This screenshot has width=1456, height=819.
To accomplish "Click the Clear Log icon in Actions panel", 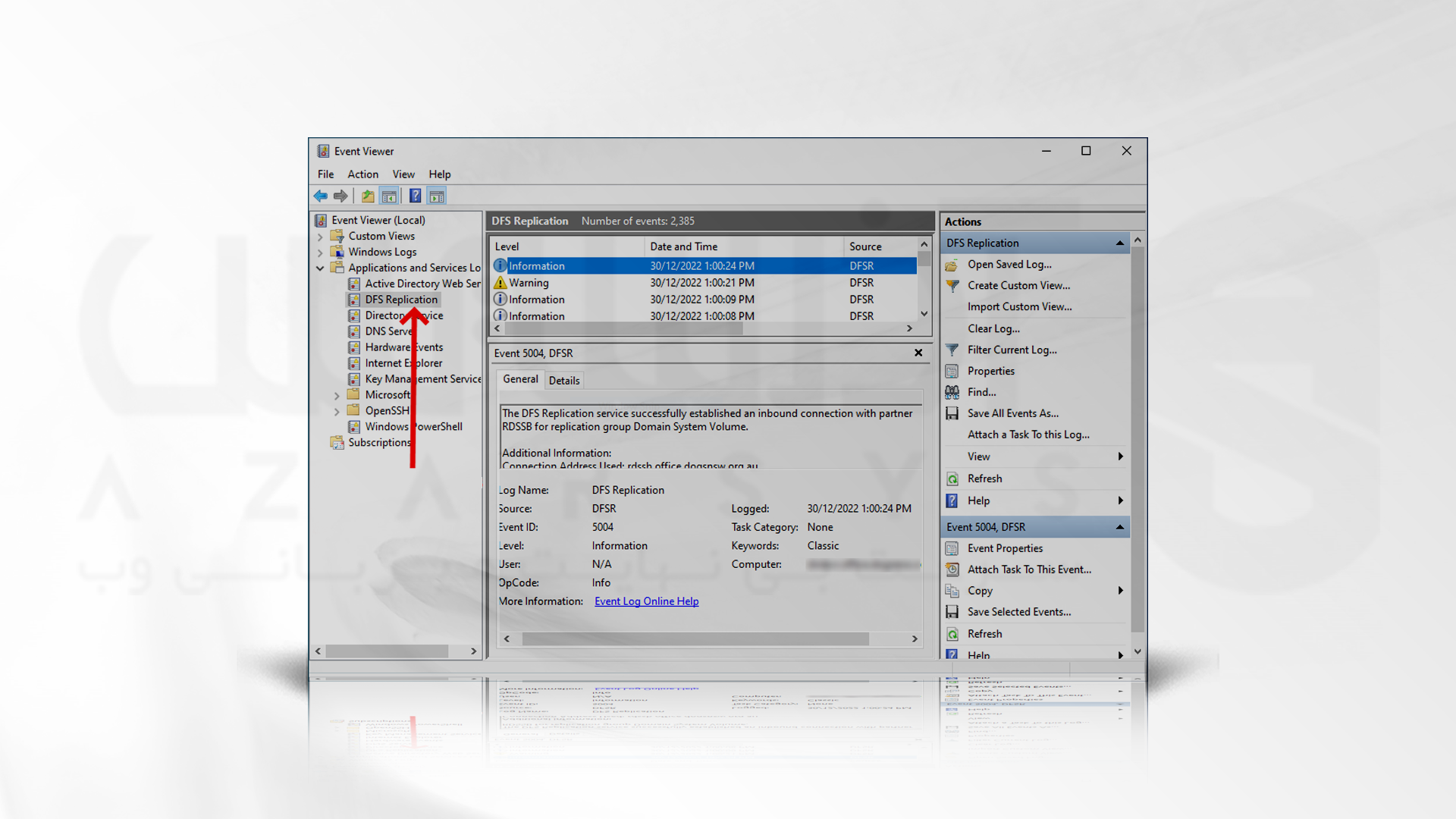I will [993, 328].
